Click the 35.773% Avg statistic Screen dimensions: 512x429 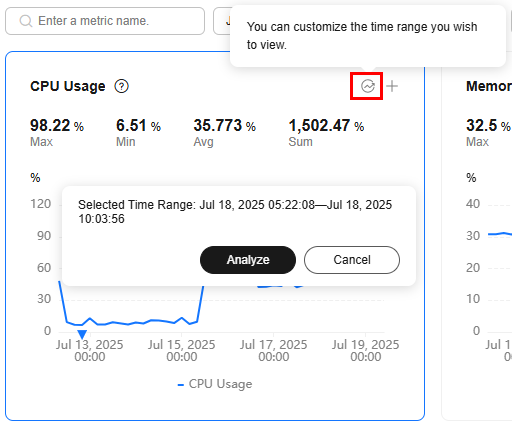tap(225, 133)
